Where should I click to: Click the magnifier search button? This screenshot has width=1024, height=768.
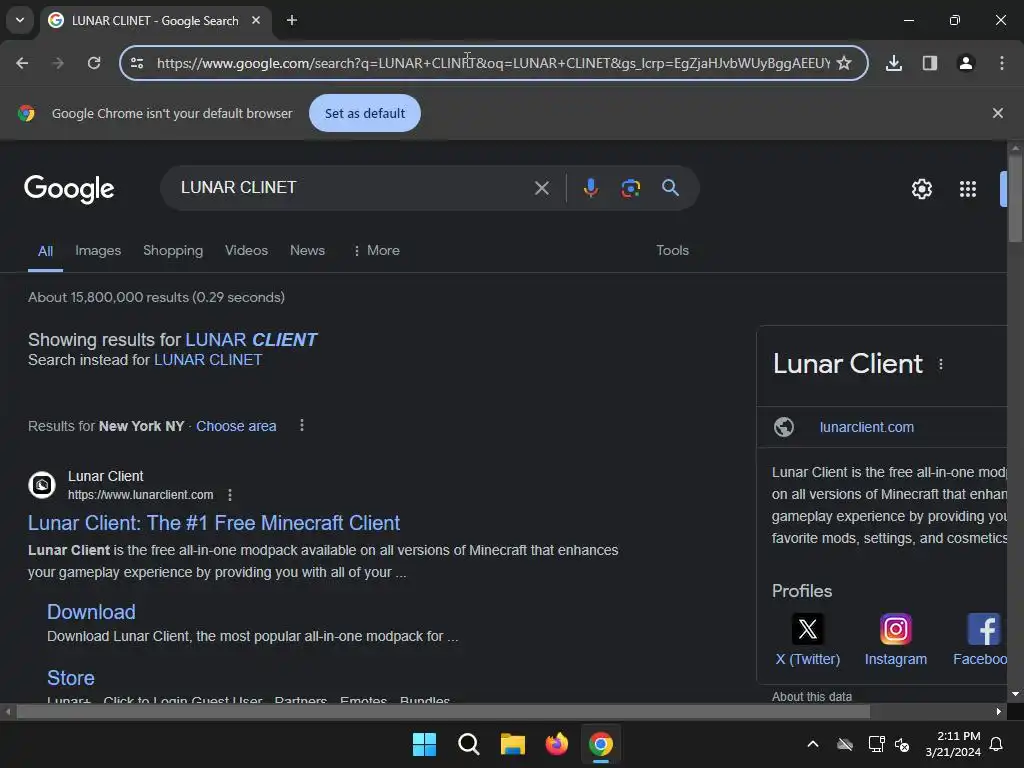pyautogui.click(x=670, y=188)
